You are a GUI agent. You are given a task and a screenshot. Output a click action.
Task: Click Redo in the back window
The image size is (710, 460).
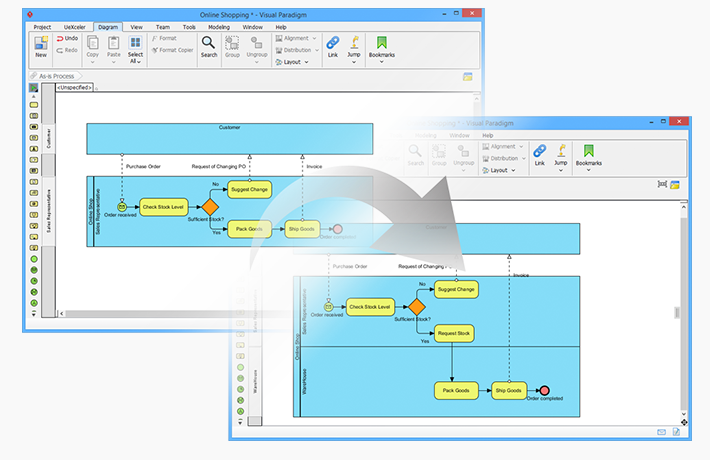(x=67, y=50)
